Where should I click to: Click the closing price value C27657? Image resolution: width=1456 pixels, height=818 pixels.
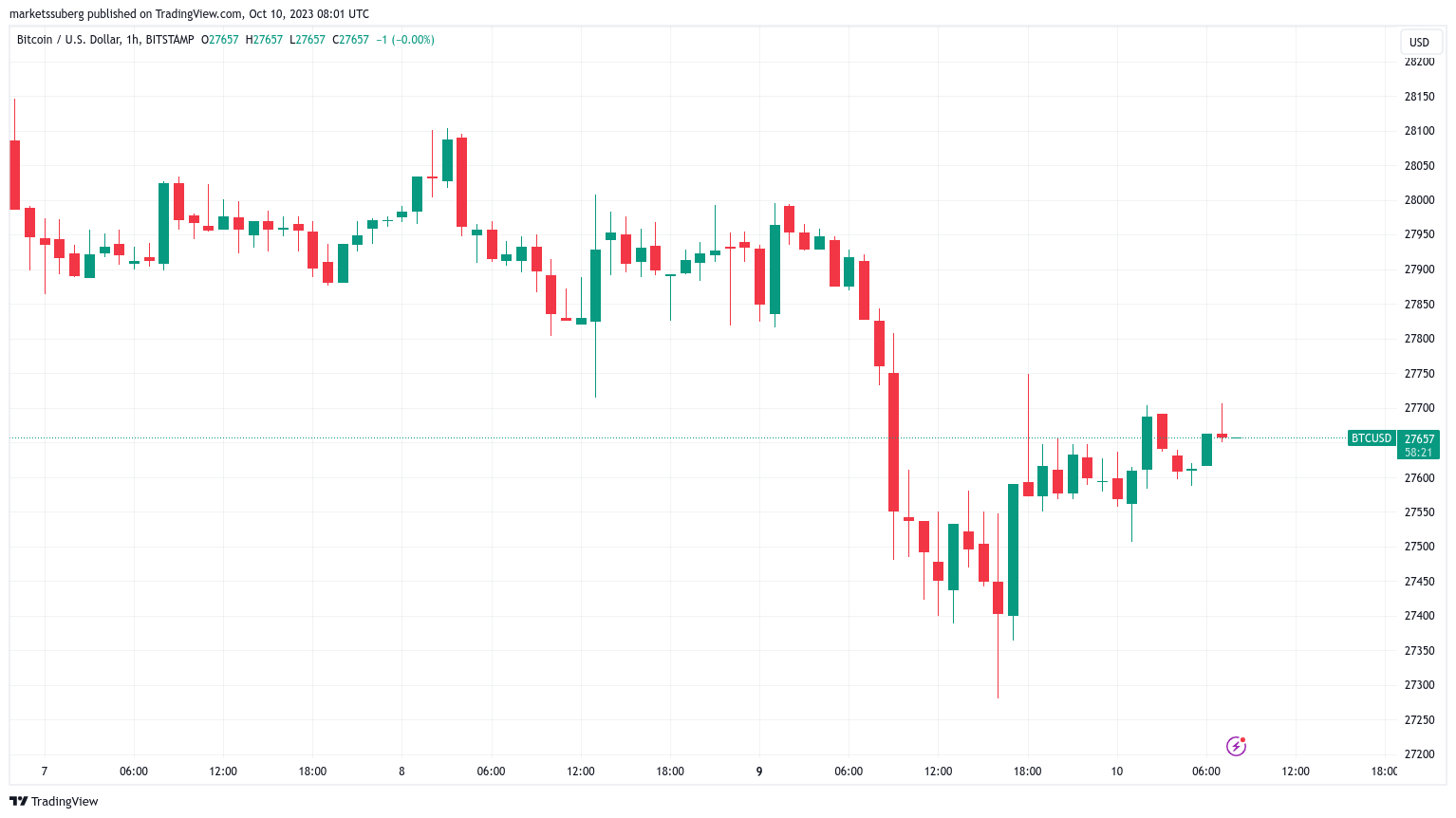[x=350, y=40]
